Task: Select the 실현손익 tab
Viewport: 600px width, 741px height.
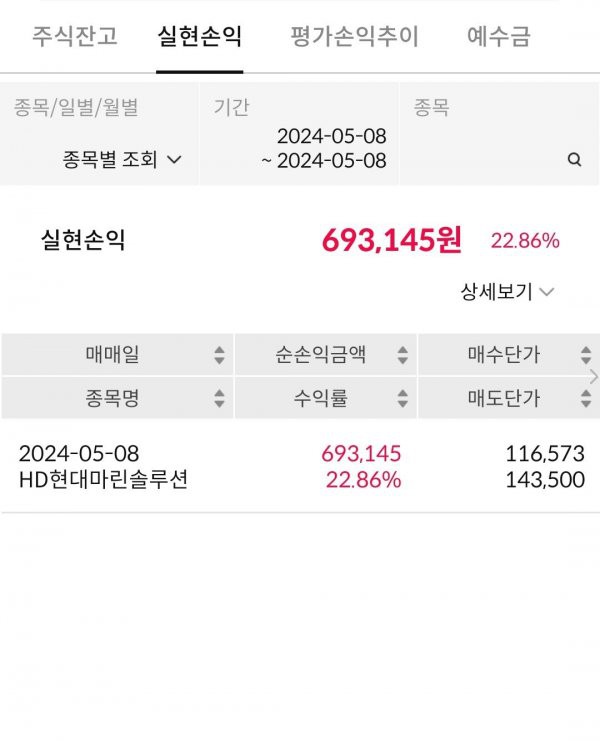Action: pyautogui.click(x=199, y=36)
